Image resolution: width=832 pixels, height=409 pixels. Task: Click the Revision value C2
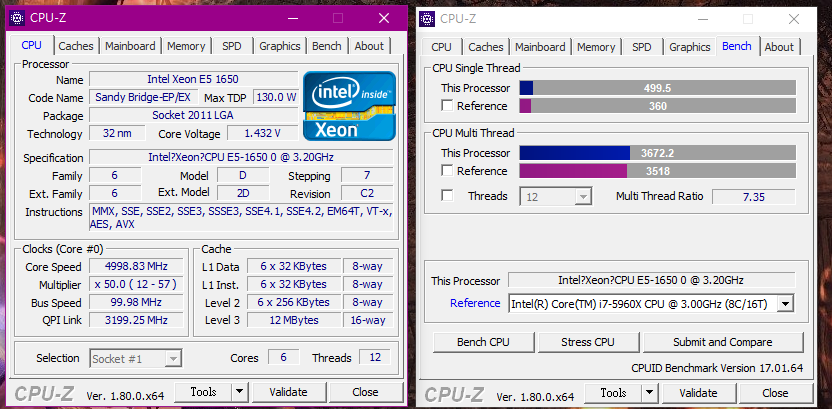click(x=367, y=194)
